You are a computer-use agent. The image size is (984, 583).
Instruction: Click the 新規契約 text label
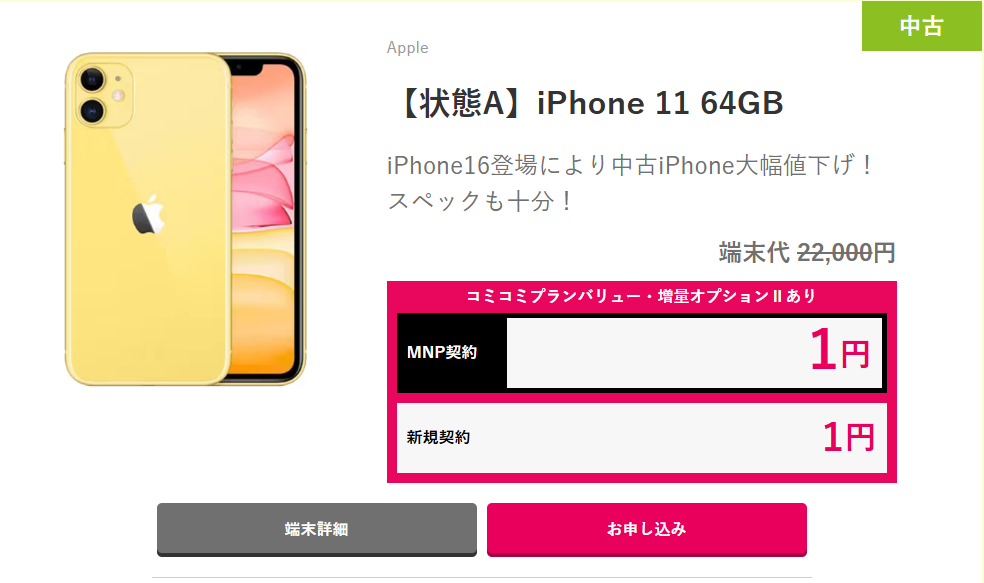(438, 437)
